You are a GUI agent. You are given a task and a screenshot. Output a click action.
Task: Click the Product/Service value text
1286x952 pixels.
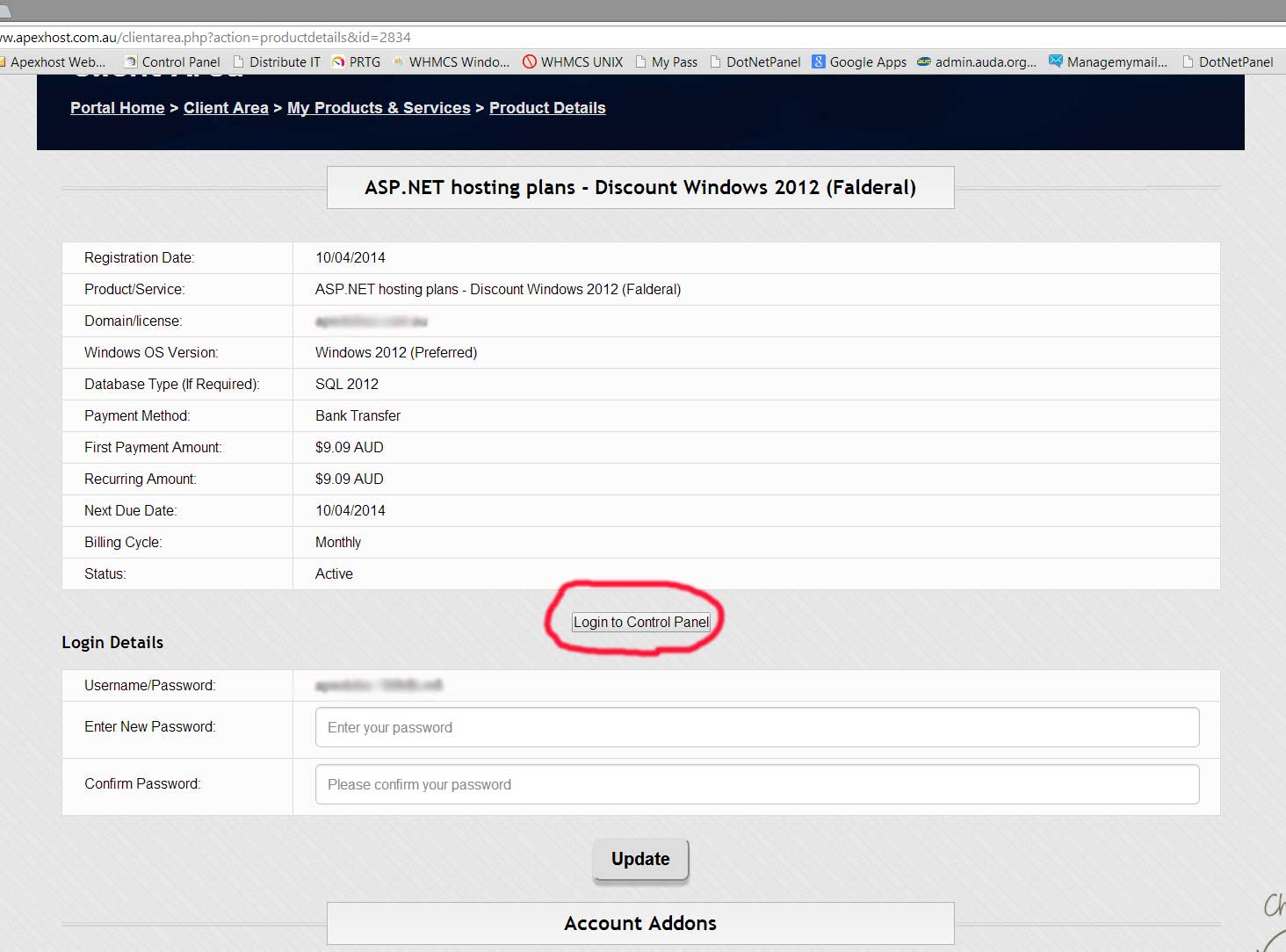pos(498,290)
